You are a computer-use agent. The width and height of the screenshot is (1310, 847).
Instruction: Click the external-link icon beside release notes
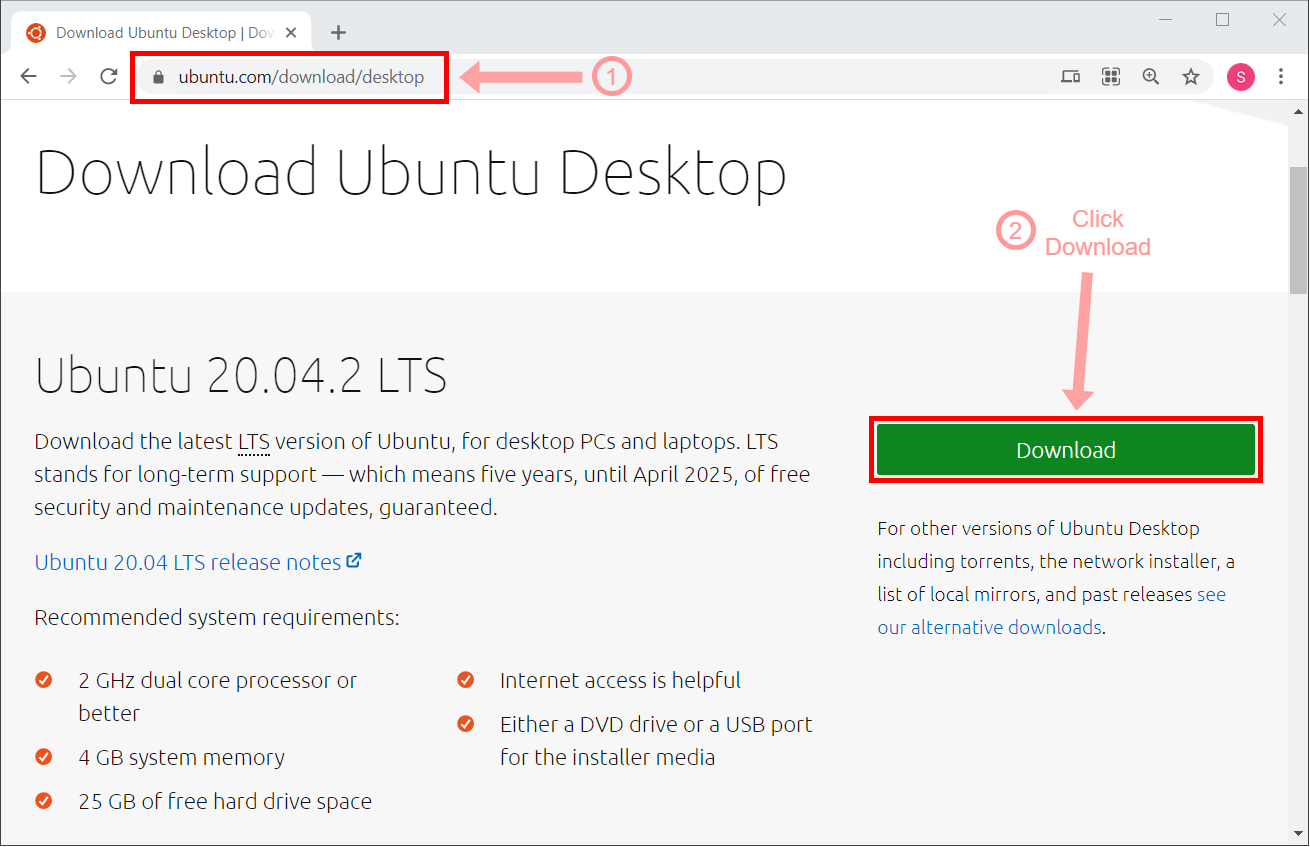coord(355,561)
